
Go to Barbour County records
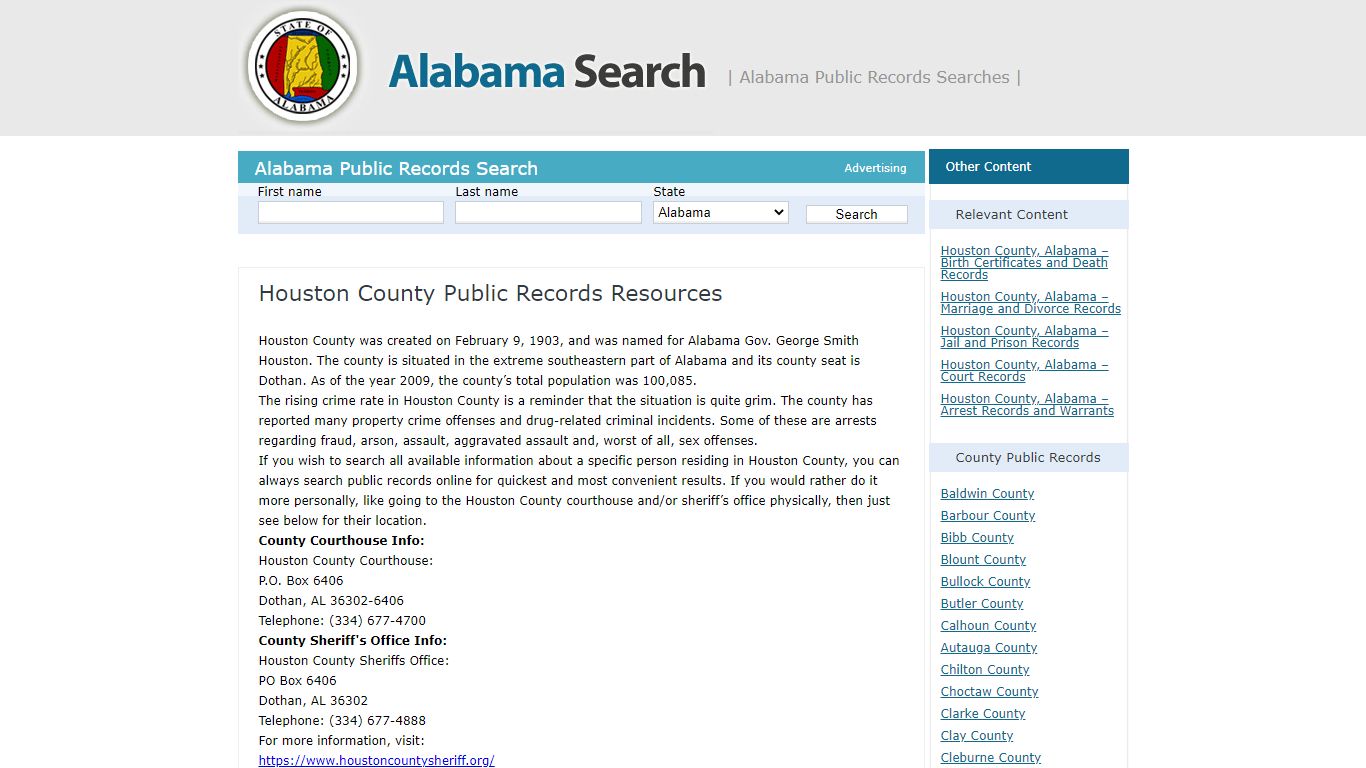[x=988, y=516]
